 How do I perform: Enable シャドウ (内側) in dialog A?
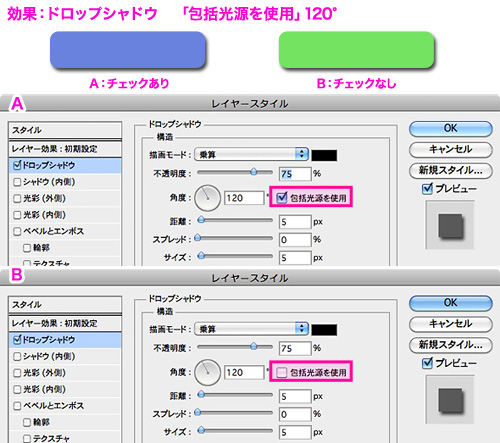coord(17,182)
